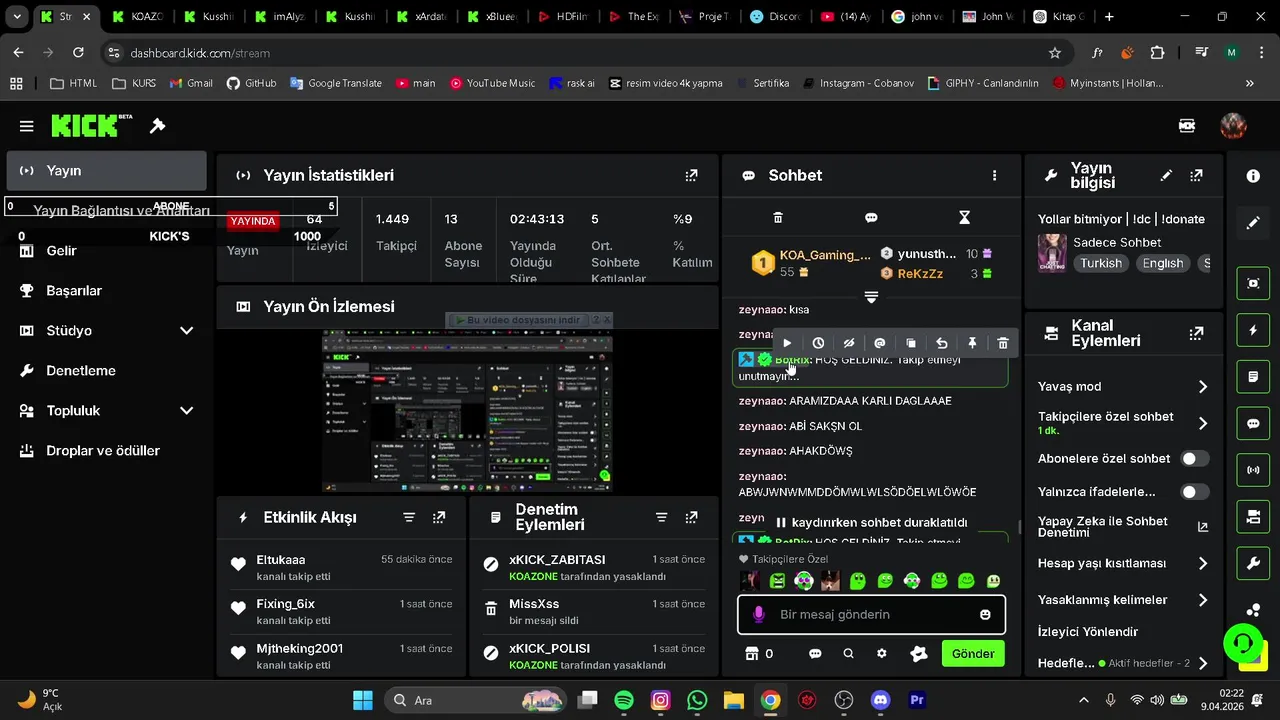Toggle the Abonelere özel sohbet switch
The height and width of the screenshot is (720, 1280).
[1195, 458]
